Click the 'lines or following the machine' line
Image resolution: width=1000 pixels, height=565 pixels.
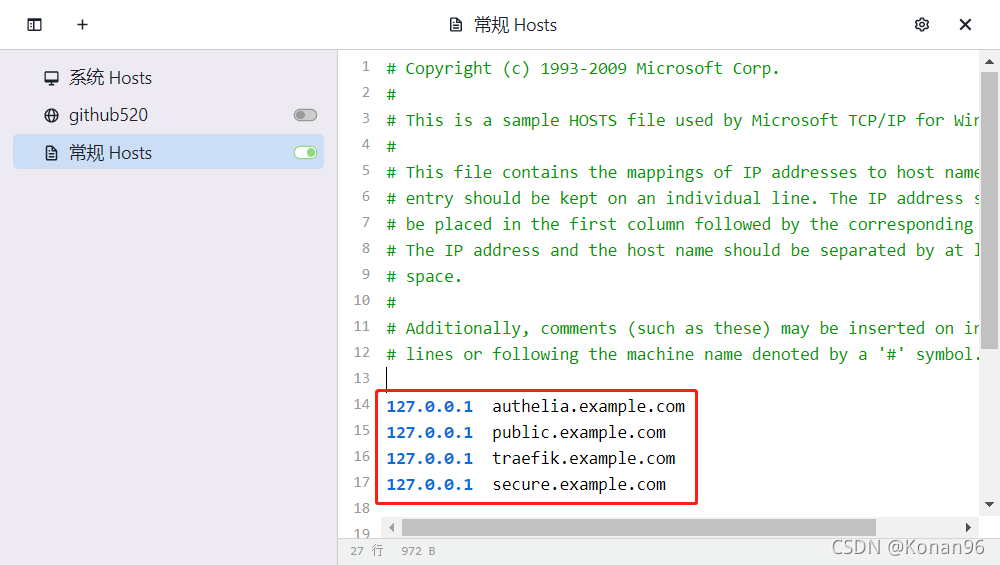tap(682, 355)
